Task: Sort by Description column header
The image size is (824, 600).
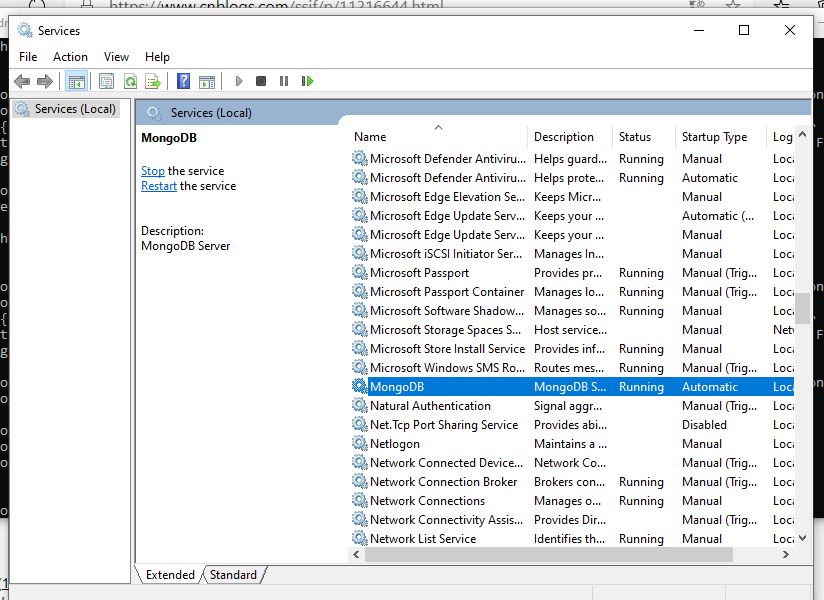Action: click(570, 137)
